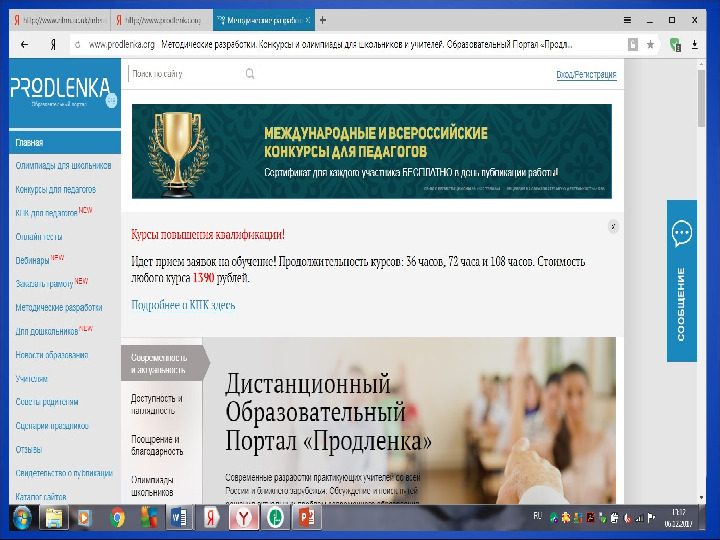720x540 pixels.
Task: Open Каталог сайтов sidebar item
Action: [41, 497]
